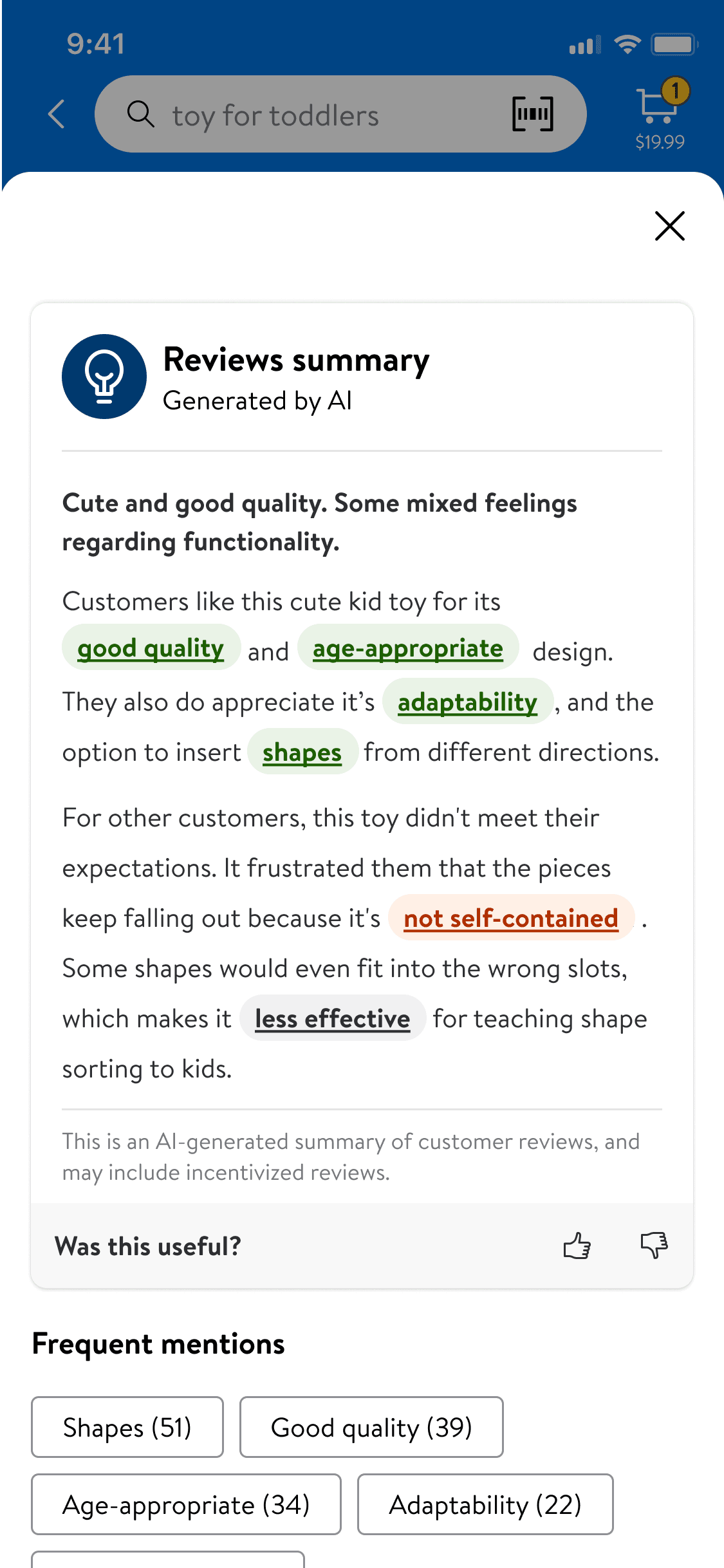Click the "good quality" highlighted link
The image size is (724, 1568).
pyautogui.click(x=151, y=648)
